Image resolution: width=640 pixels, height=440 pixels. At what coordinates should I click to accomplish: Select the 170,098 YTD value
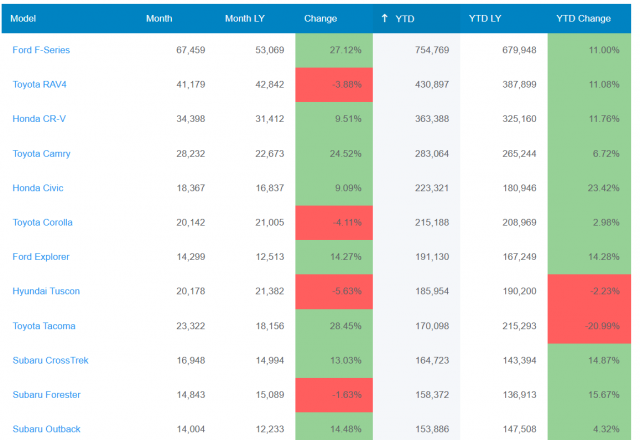(x=432, y=326)
